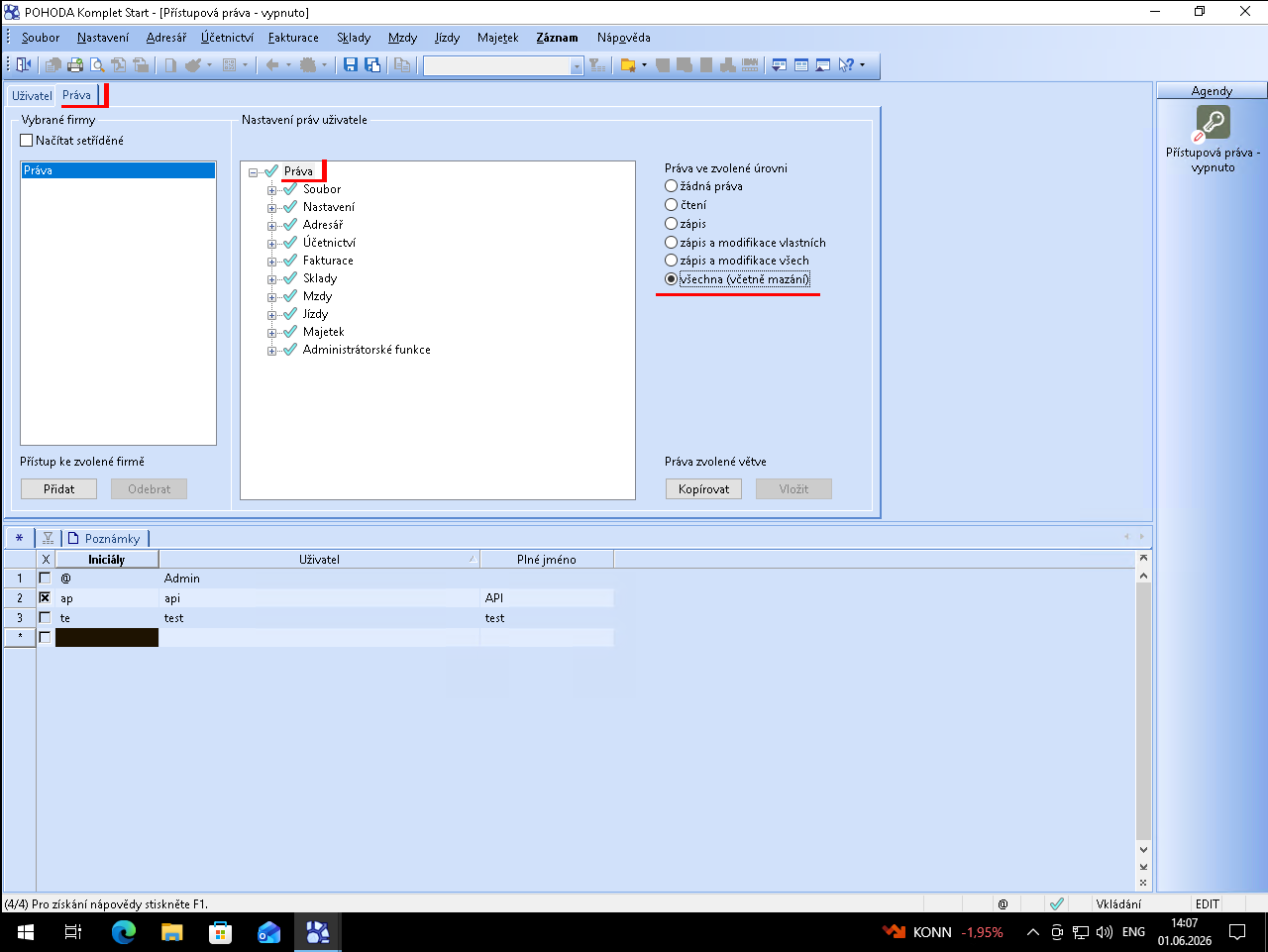Viewport: 1268px width, 952px height.
Task: Open the Fakturace menu
Action: click(x=293, y=38)
